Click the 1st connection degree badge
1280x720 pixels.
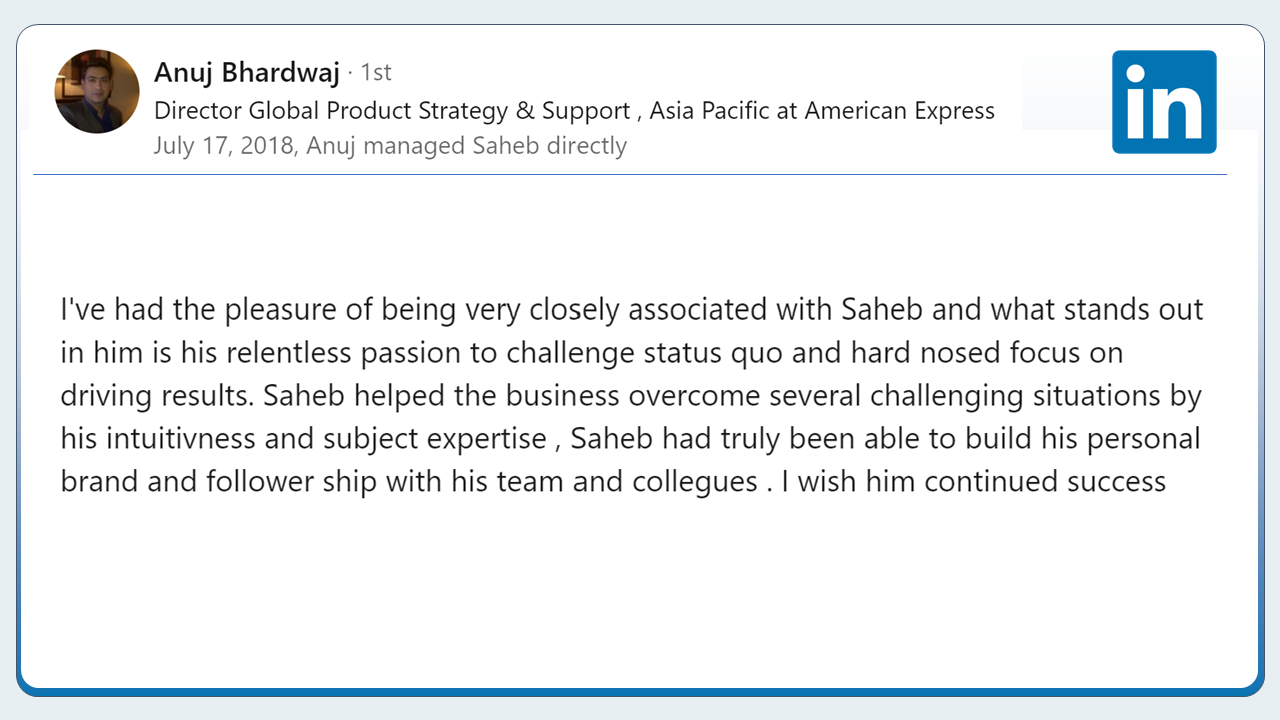coord(375,73)
